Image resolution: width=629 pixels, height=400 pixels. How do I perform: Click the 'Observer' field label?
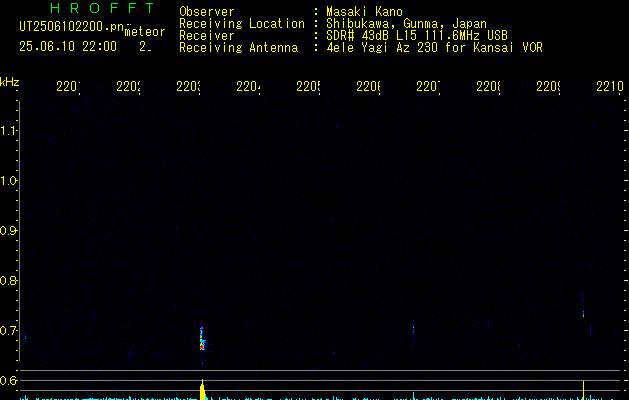coord(207,11)
